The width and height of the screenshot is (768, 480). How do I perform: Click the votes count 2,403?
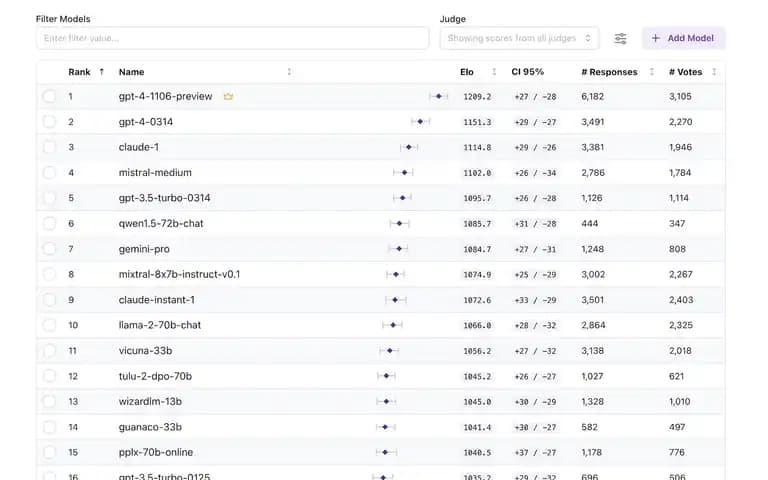[681, 300]
